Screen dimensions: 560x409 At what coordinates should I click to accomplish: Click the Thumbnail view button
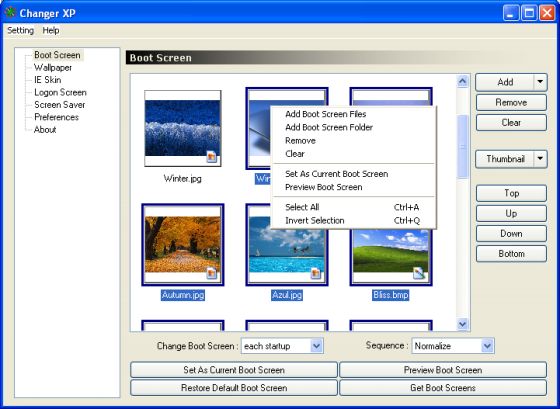point(505,159)
